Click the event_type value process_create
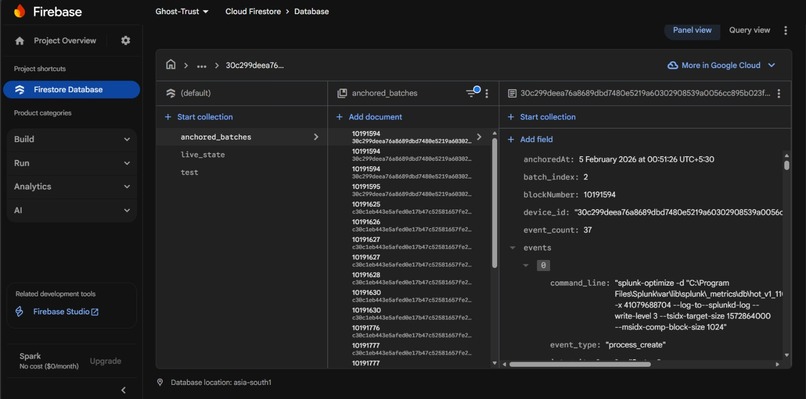 pos(635,344)
